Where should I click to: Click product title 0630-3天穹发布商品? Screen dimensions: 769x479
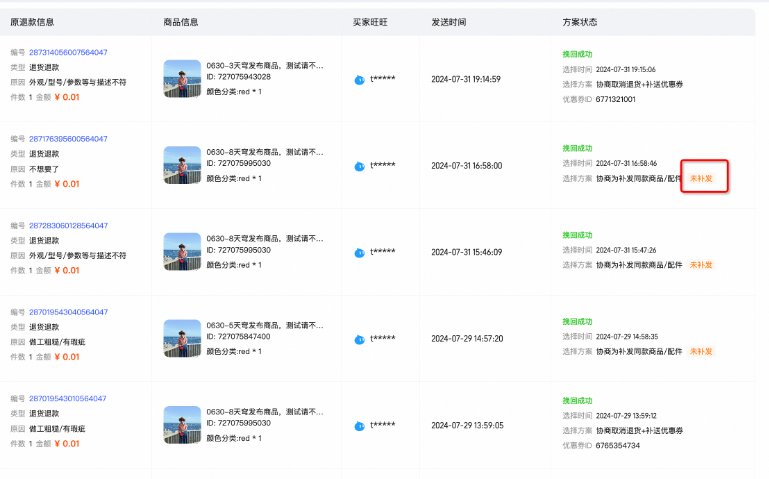(x=265, y=66)
